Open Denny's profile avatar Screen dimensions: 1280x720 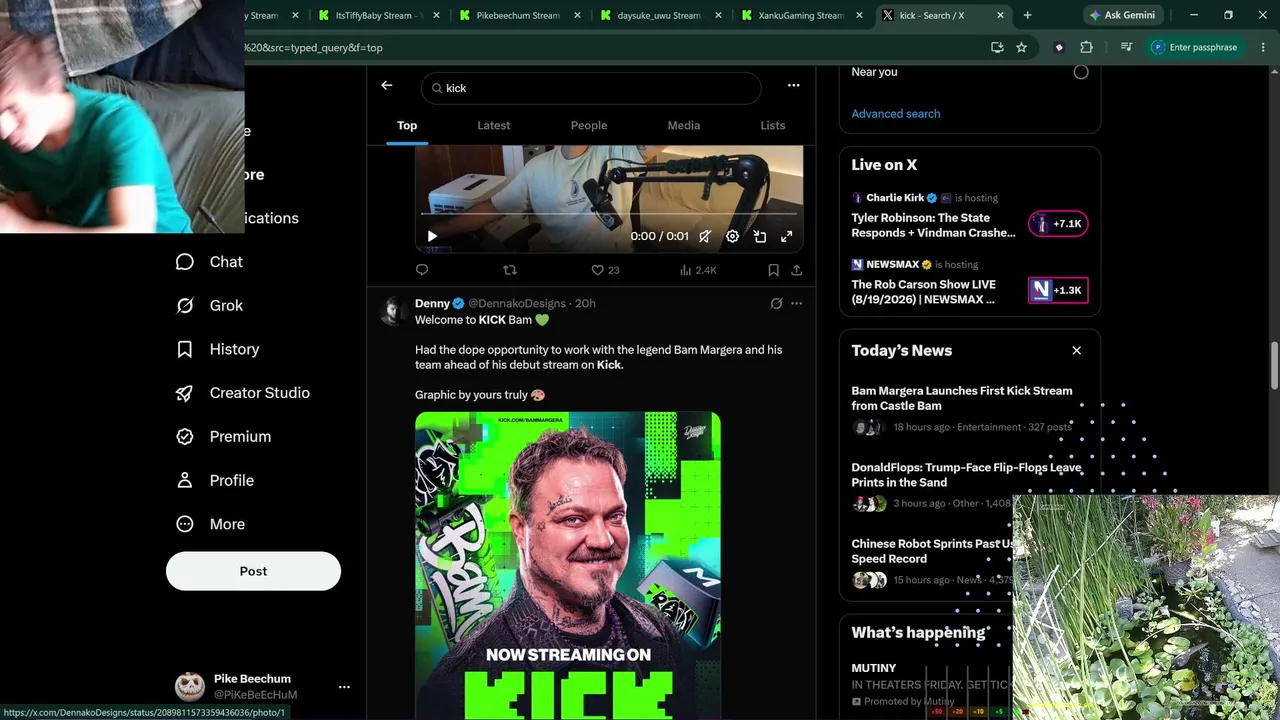click(394, 311)
